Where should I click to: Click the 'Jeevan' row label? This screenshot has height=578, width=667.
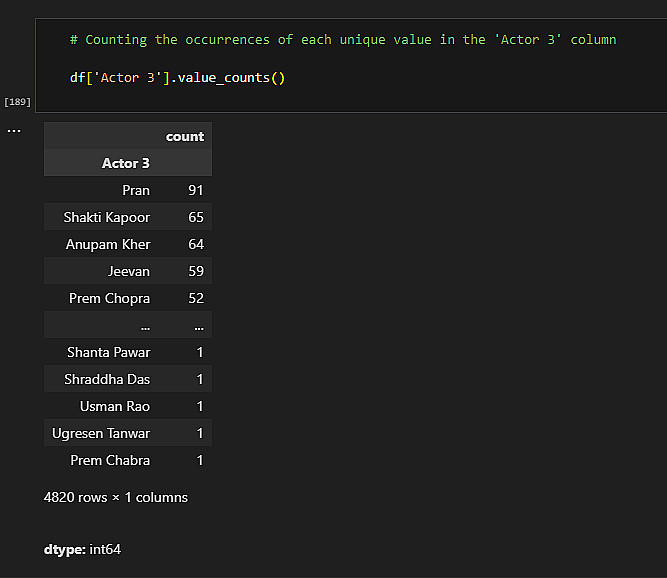coord(129,271)
